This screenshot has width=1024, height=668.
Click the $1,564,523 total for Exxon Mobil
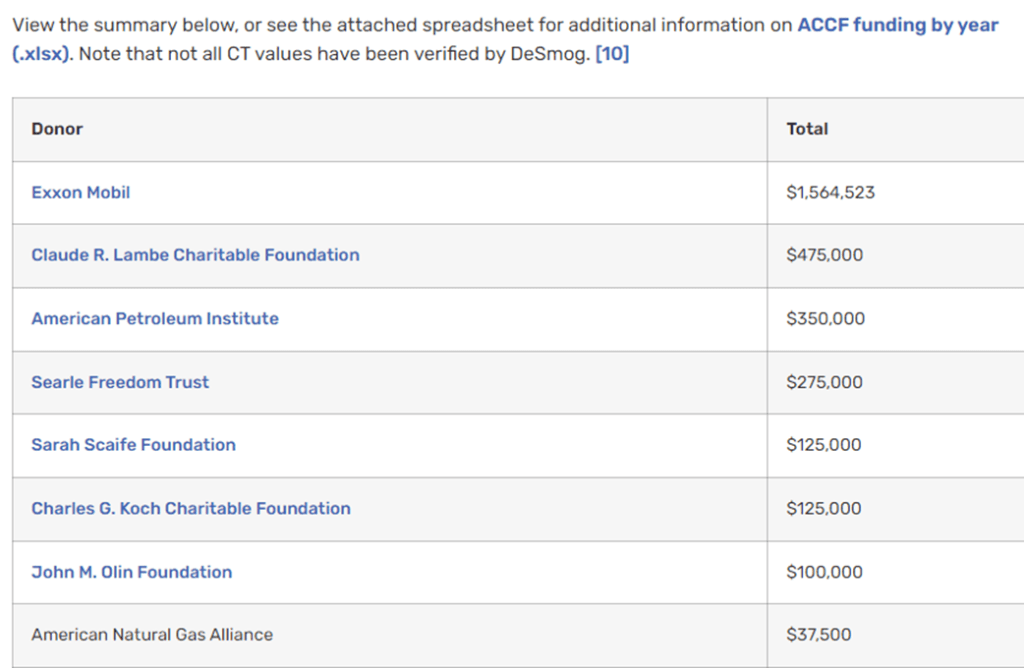(831, 192)
